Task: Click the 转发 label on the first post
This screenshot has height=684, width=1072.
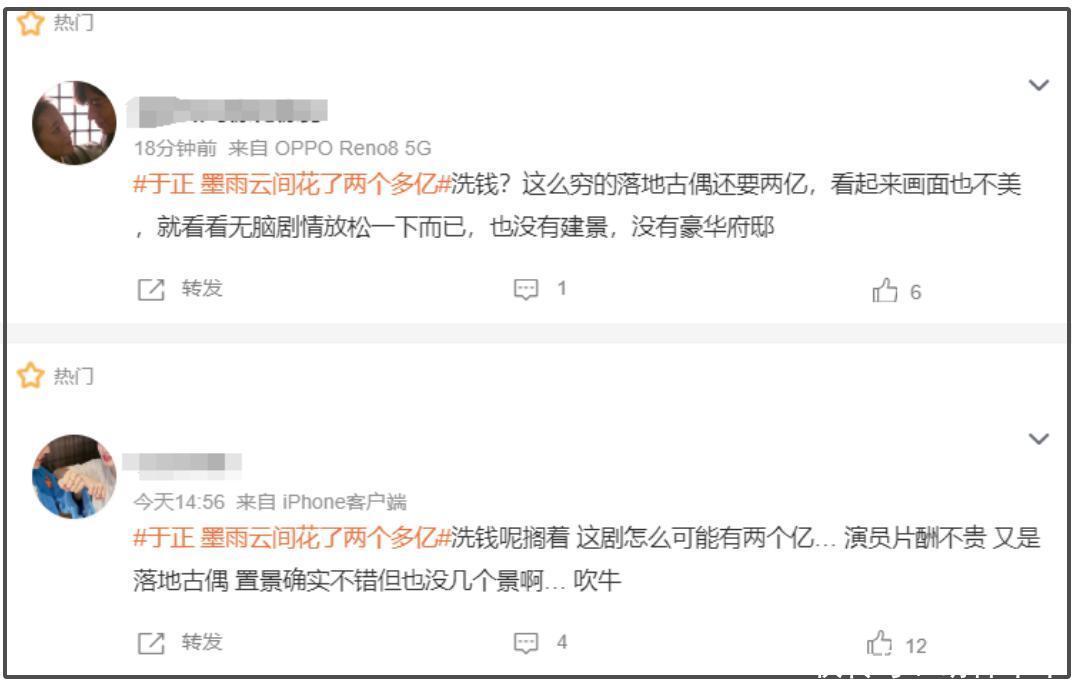Action: coord(202,289)
